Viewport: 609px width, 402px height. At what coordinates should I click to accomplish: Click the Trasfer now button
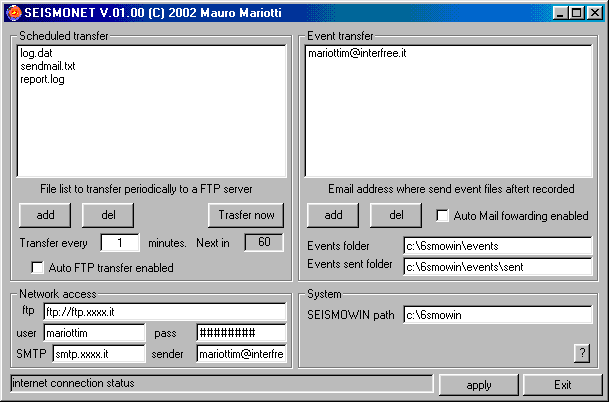(246, 215)
